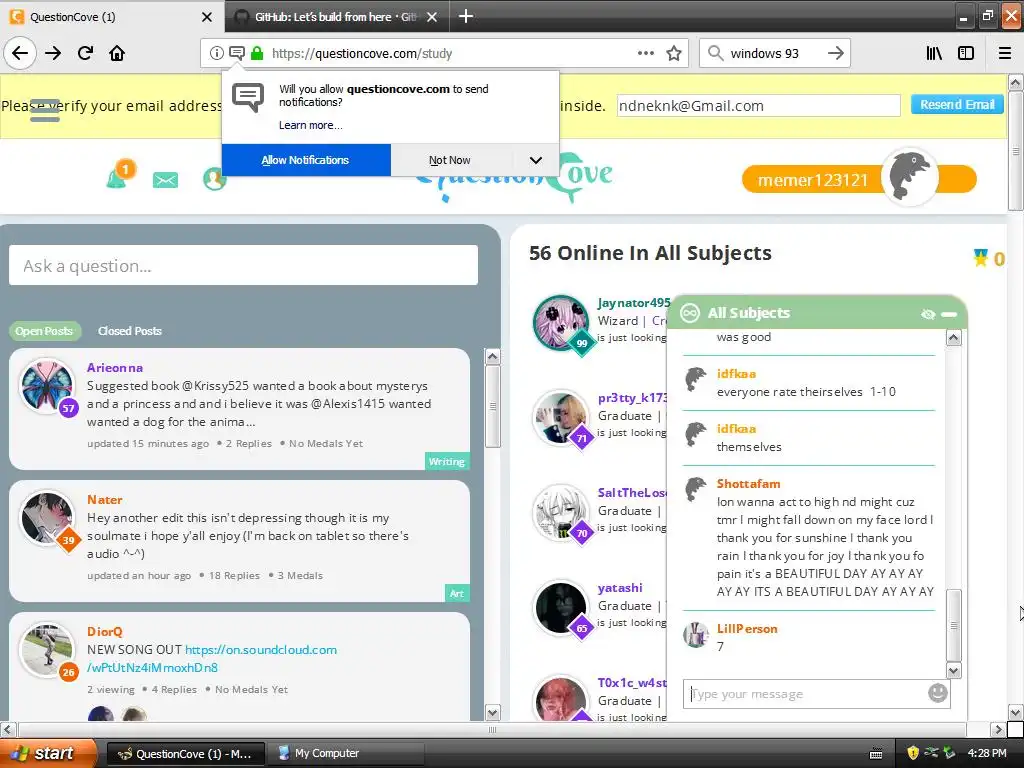Open Shottafam's name in chat
The height and width of the screenshot is (768, 1024).
748,484
